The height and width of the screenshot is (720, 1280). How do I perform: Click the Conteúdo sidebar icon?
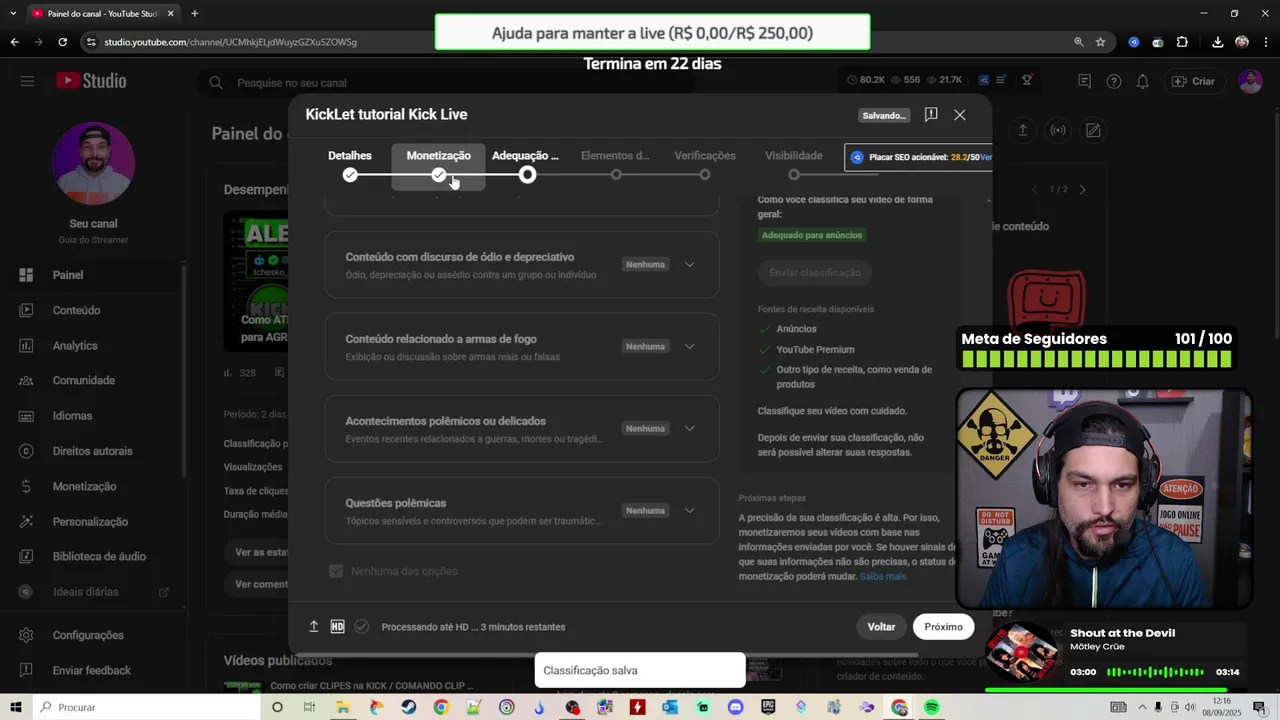[27, 310]
